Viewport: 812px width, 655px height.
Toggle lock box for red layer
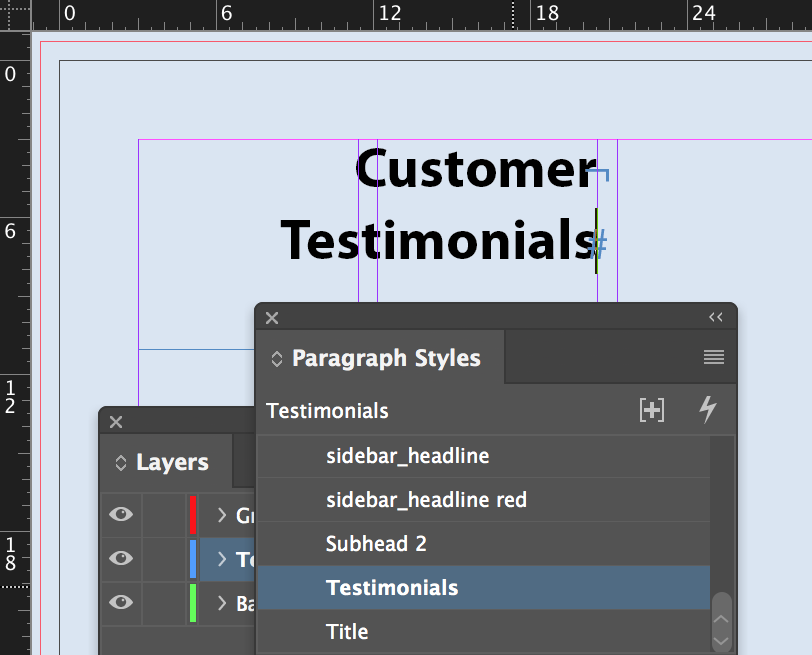point(164,515)
